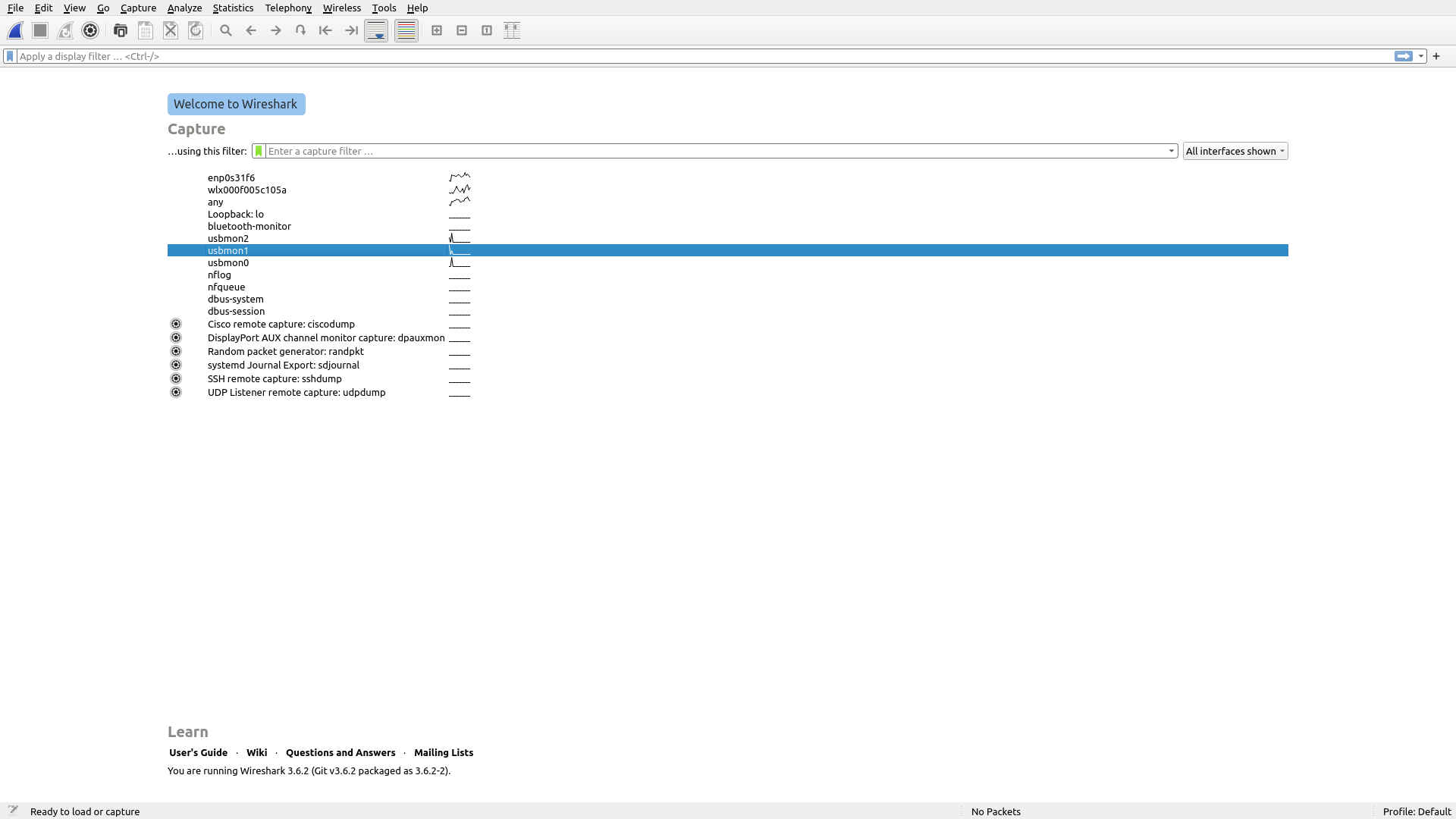Jump to the first packet icon
This screenshot has height=819, width=1456.
pyautogui.click(x=326, y=30)
